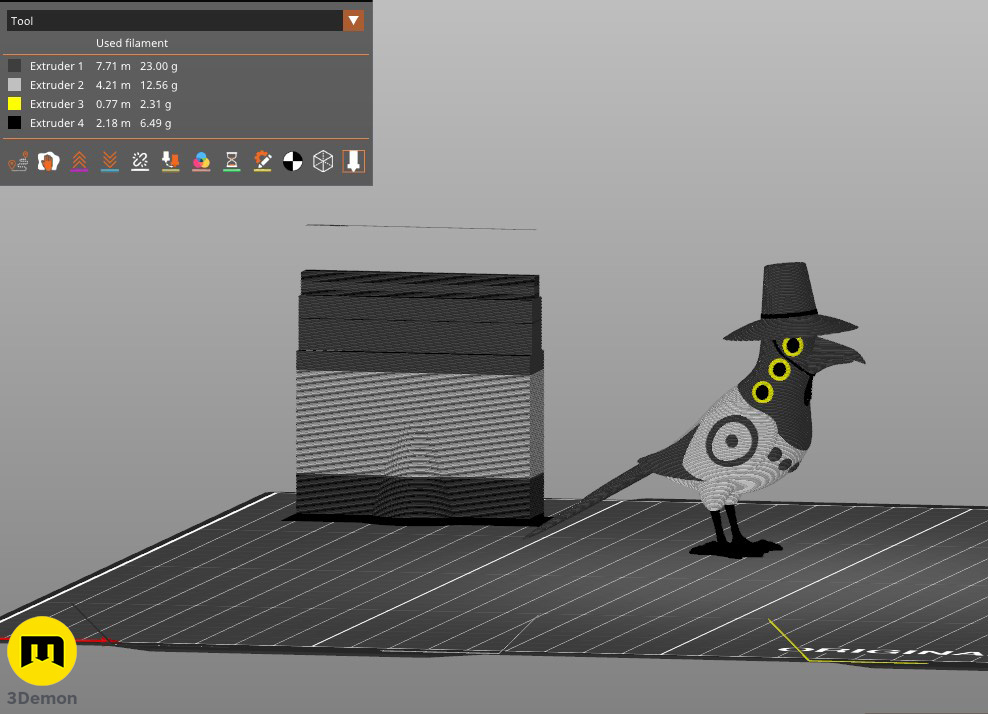Select the 'Extruder 2' legend label
The width and height of the screenshot is (988, 714).
point(57,84)
